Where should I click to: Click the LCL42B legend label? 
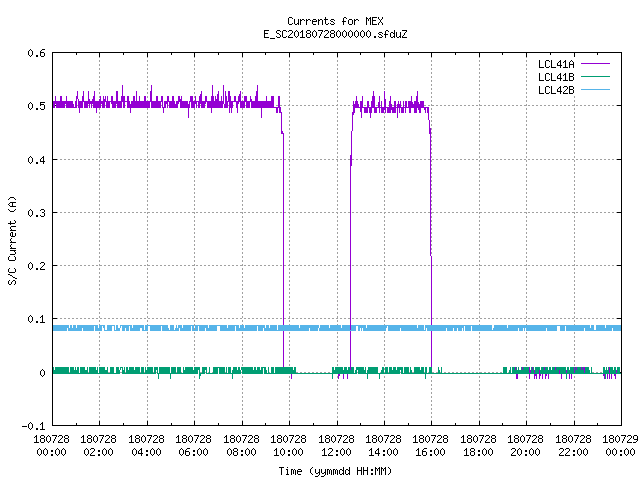(x=556, y=90)
